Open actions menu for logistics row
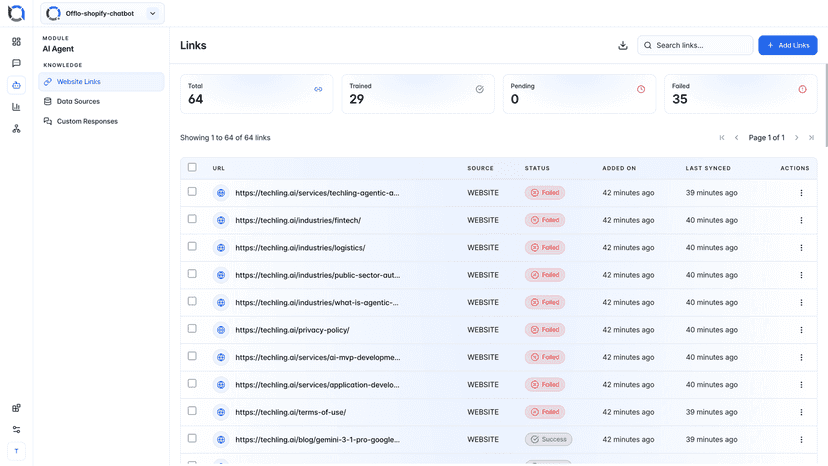 tap(801, 248)
